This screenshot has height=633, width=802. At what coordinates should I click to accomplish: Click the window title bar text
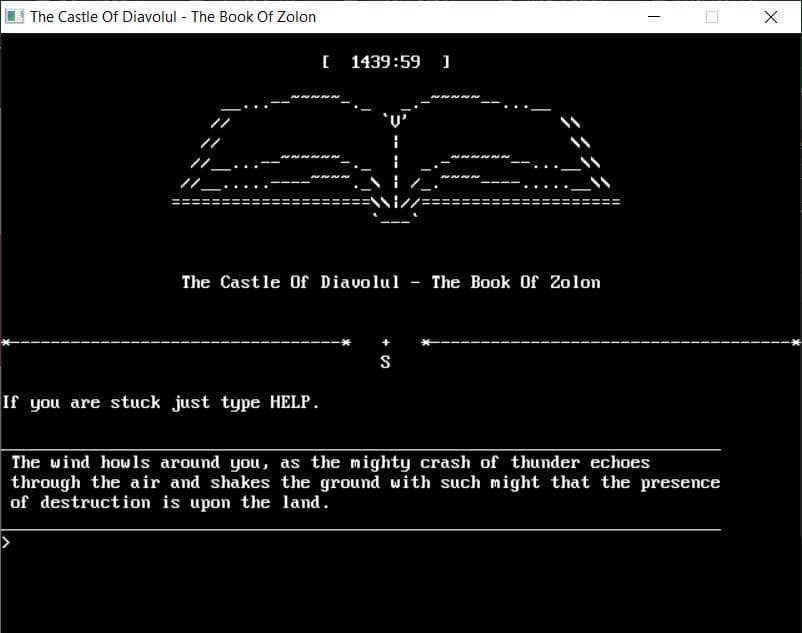click(x=173, y=17)
